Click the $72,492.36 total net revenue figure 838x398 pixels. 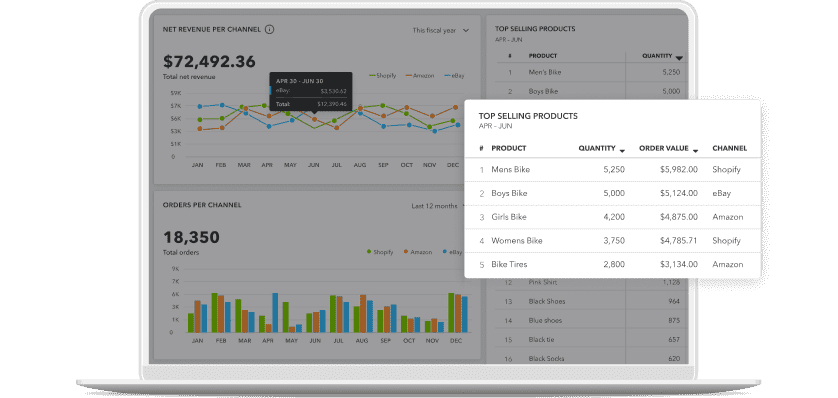[x=209, y=61]
